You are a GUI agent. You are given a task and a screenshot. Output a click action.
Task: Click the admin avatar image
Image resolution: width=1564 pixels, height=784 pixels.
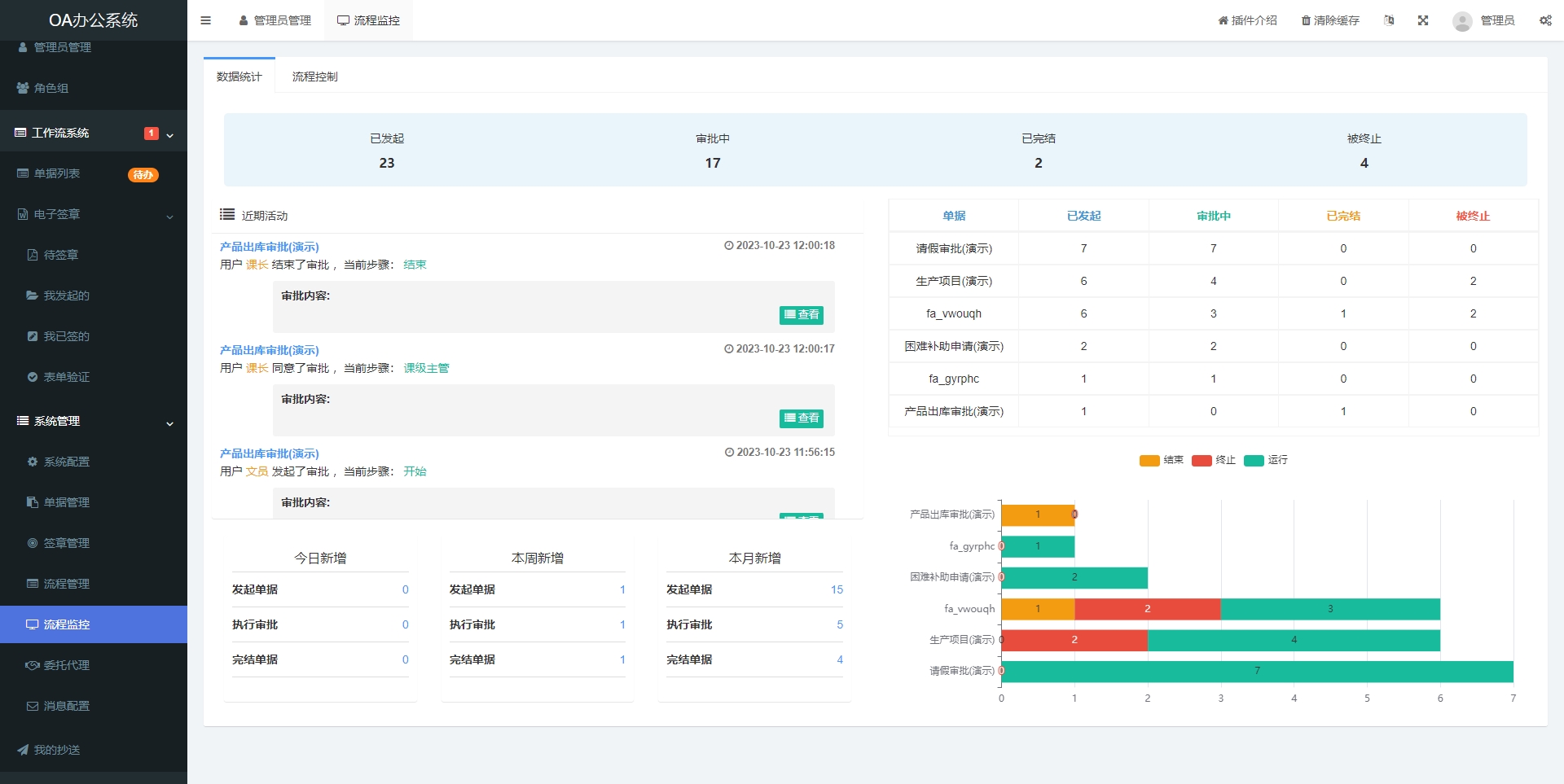coord(1462,21)
